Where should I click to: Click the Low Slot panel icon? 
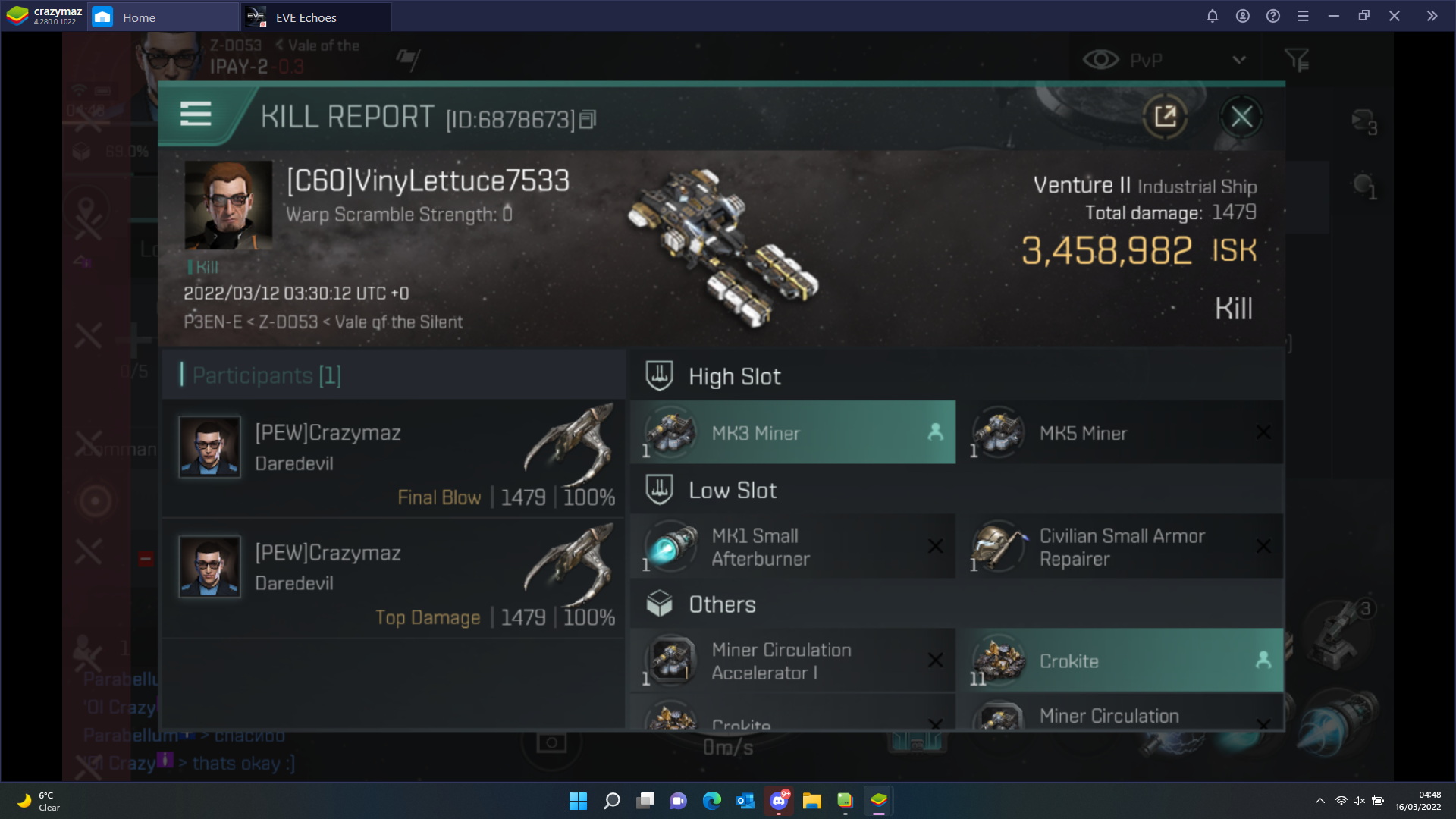[659, 490]
